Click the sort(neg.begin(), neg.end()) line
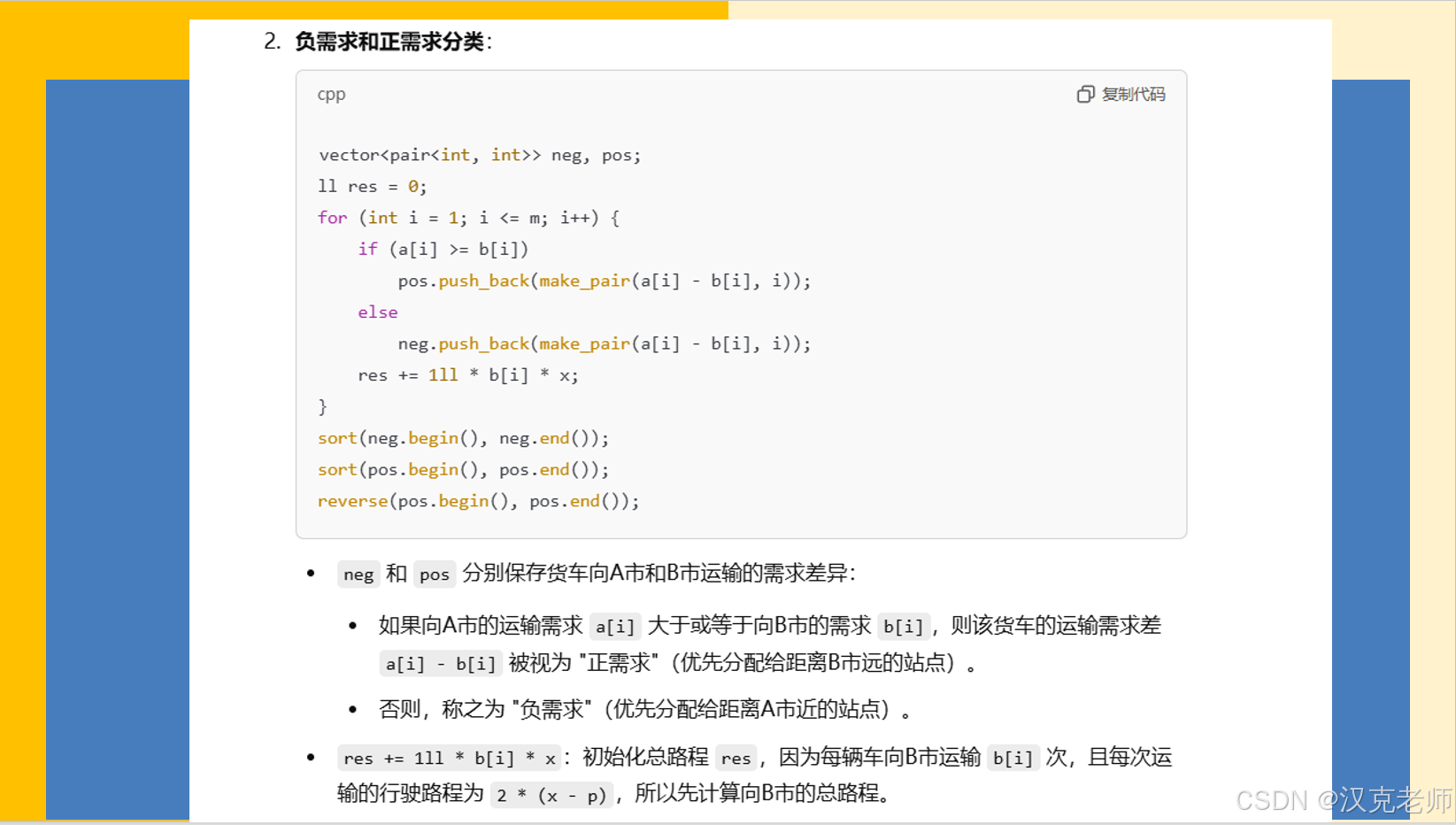1456x825 pixels. tap(464, 438)
